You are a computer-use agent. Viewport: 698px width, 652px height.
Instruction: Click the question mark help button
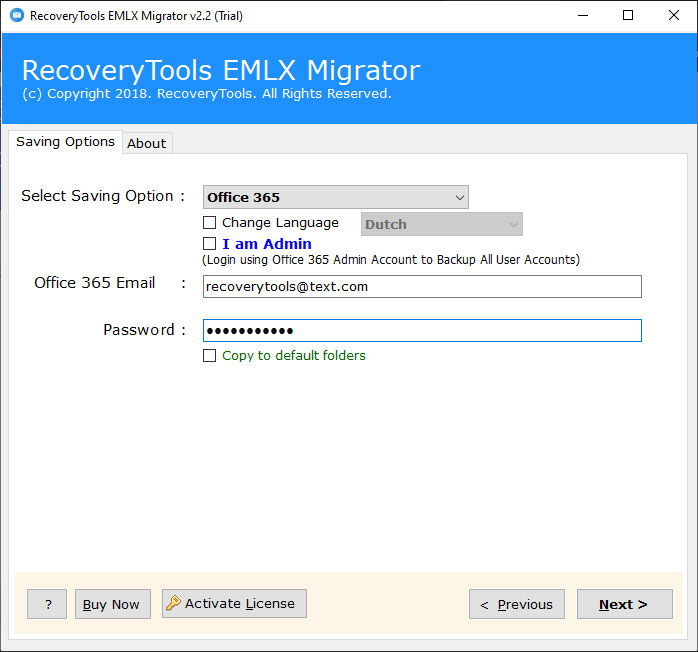click(x=47, y=604)
